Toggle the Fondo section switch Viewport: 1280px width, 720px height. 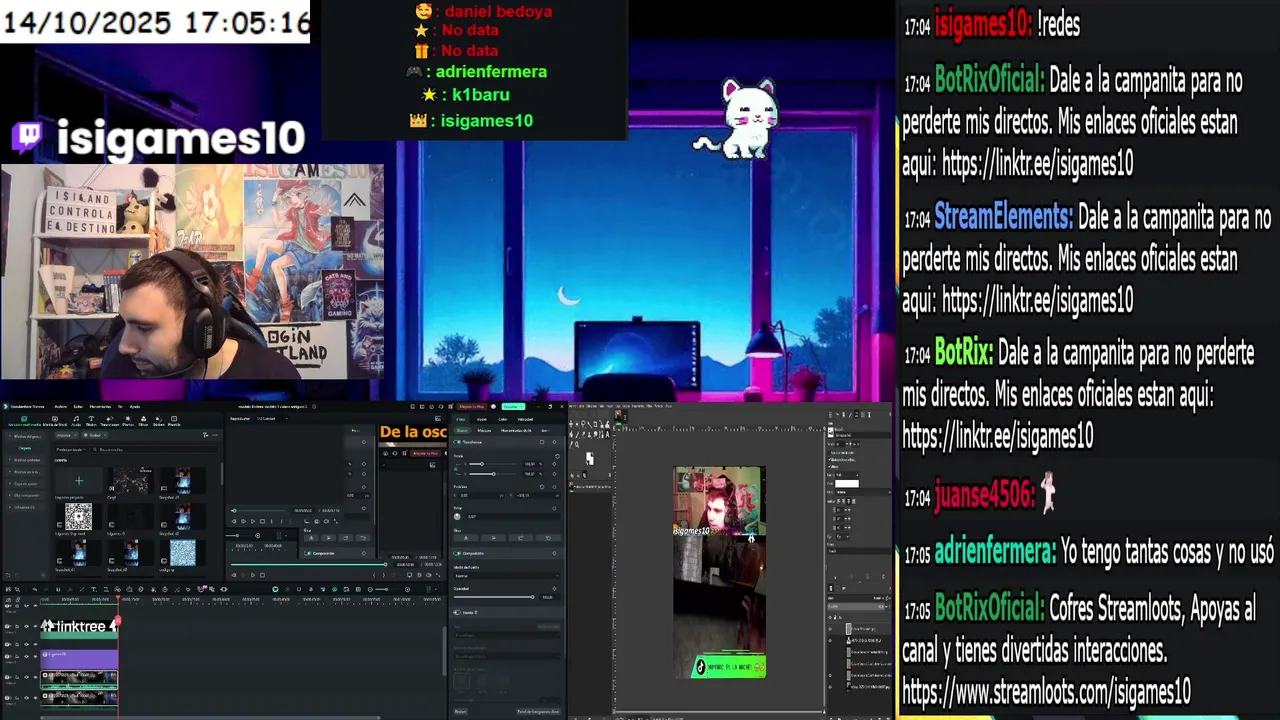pyautogui.click(x=457, y=612)
